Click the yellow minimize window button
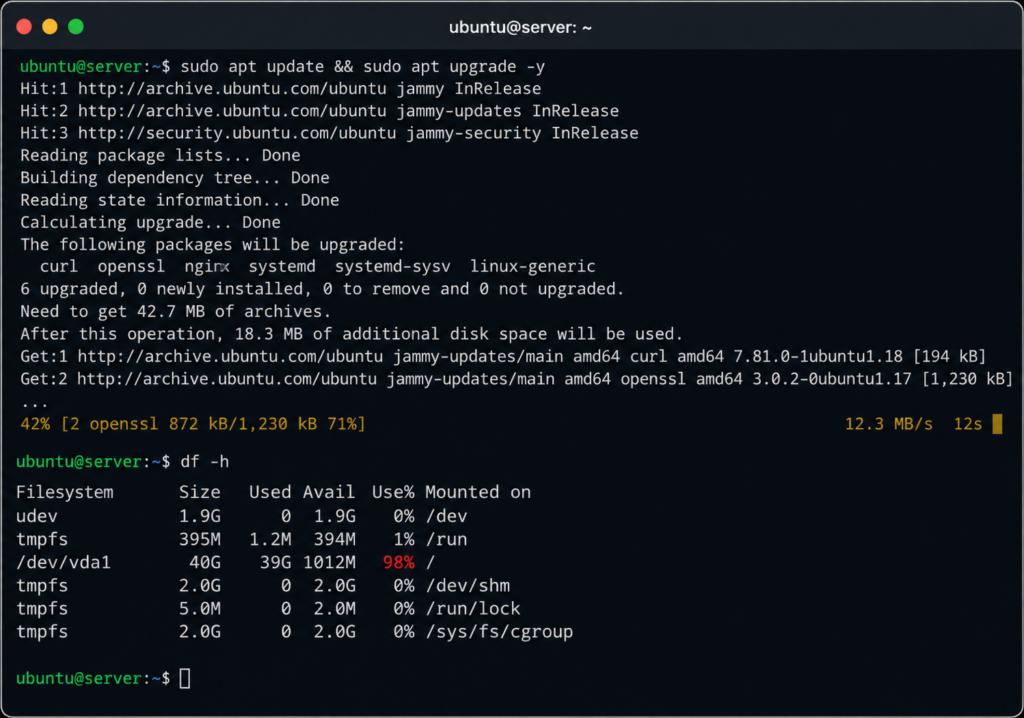 pyautogui.click(x=50, y=27)
